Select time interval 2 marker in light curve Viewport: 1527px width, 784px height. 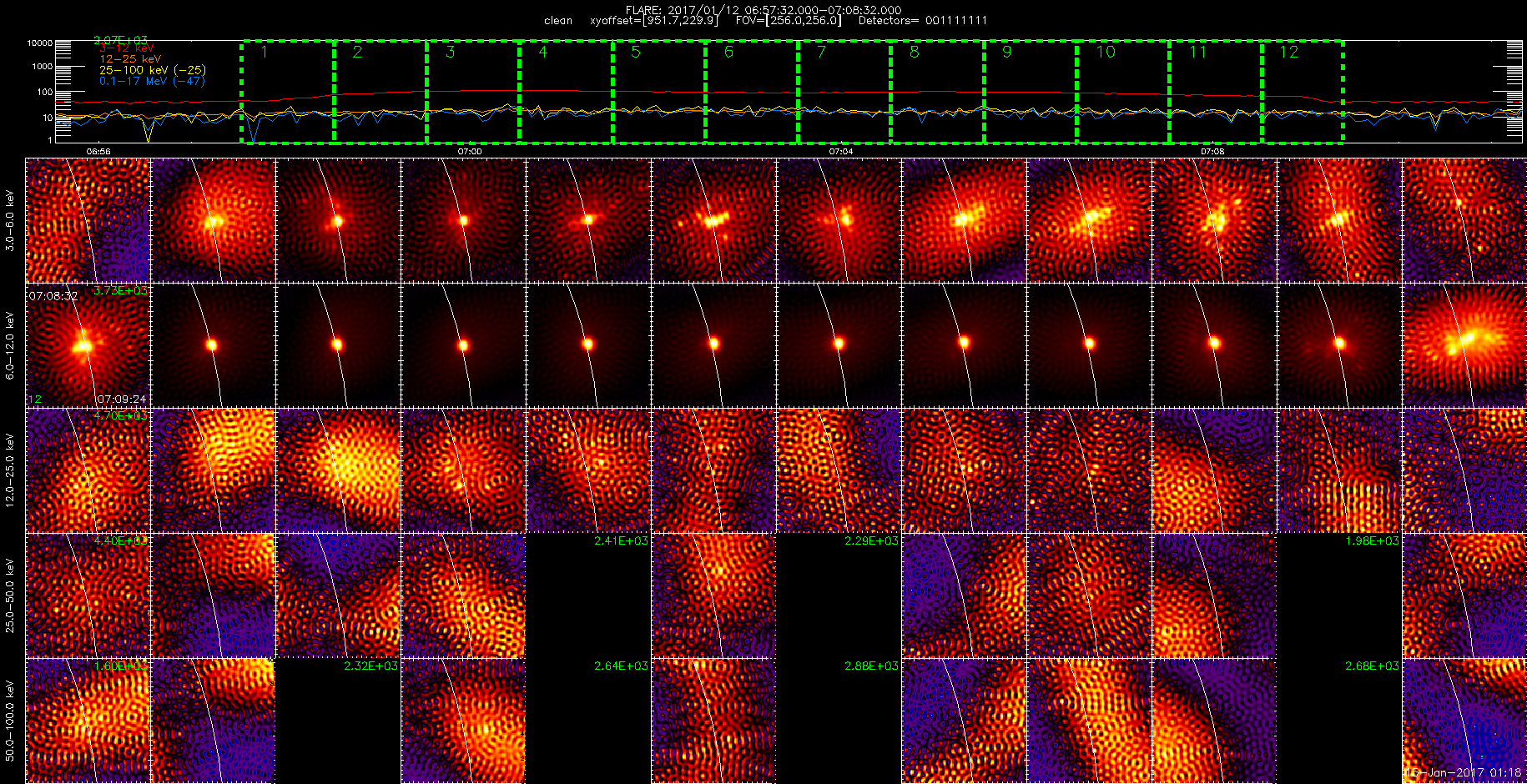click(357, 52)
